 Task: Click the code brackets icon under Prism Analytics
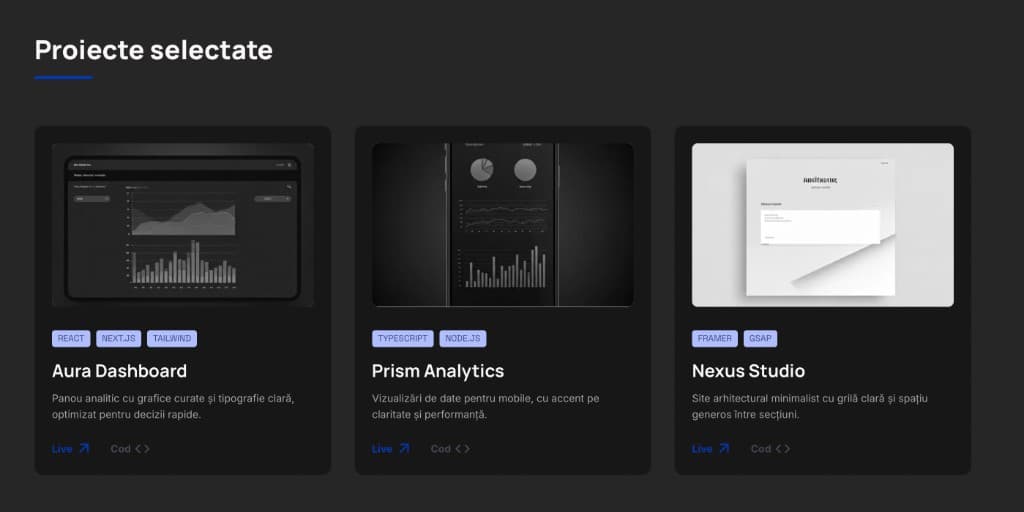tap(462, 449)
